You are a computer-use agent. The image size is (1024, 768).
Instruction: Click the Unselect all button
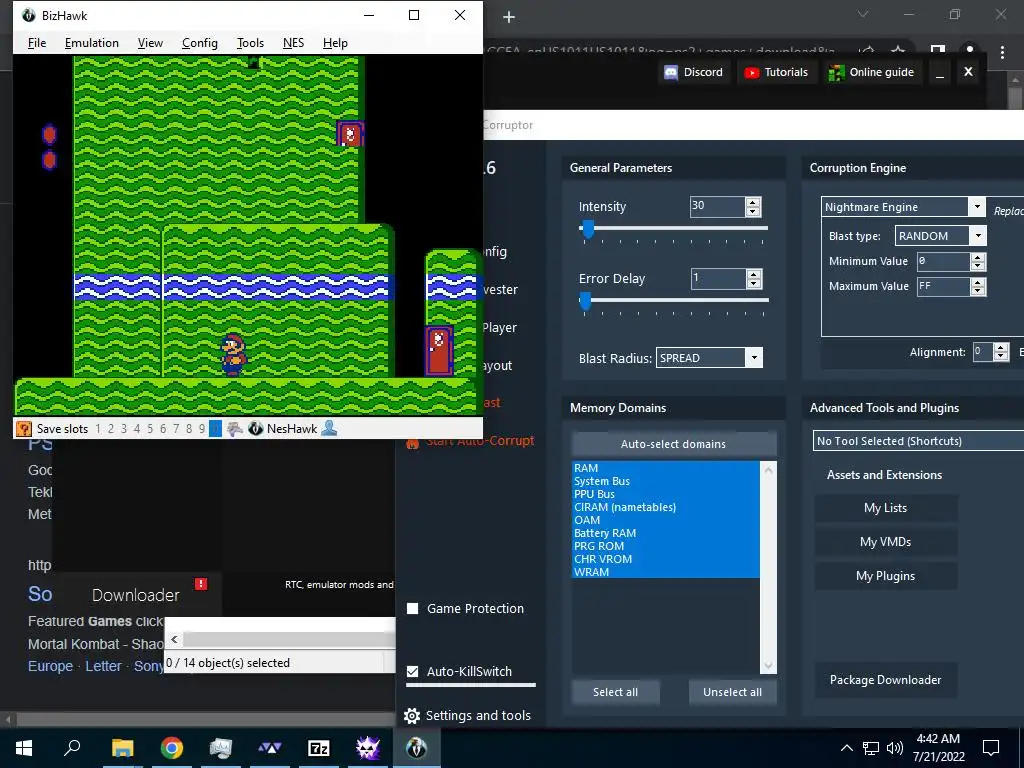(x=732, y=692)
